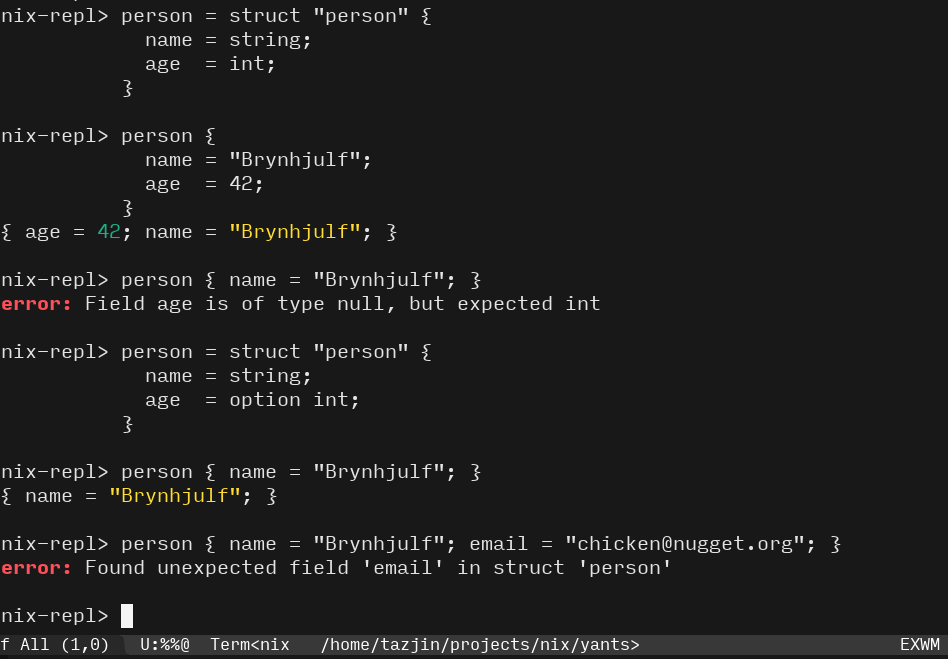This screenshot has width=948, height=659.
Task: Click the /home/tazjin/projects/nix/yants path in mode line
Action: (x=480, y=645)
